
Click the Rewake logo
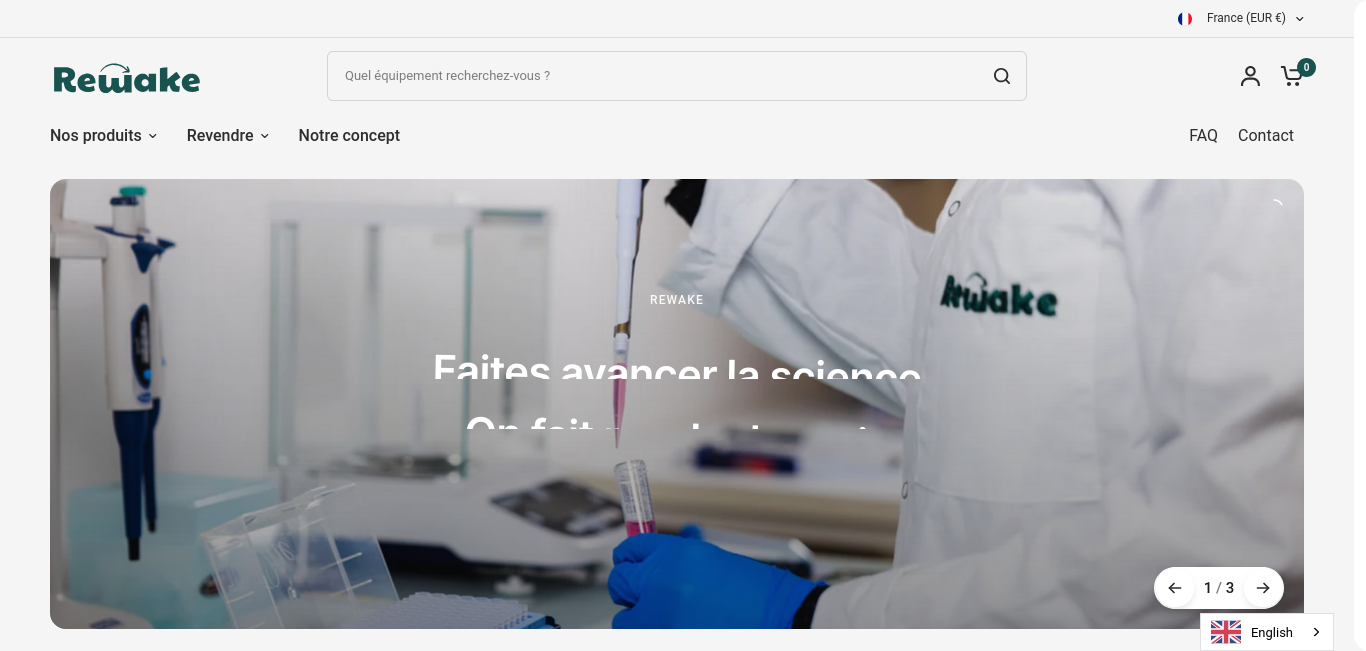click(127, 79)
